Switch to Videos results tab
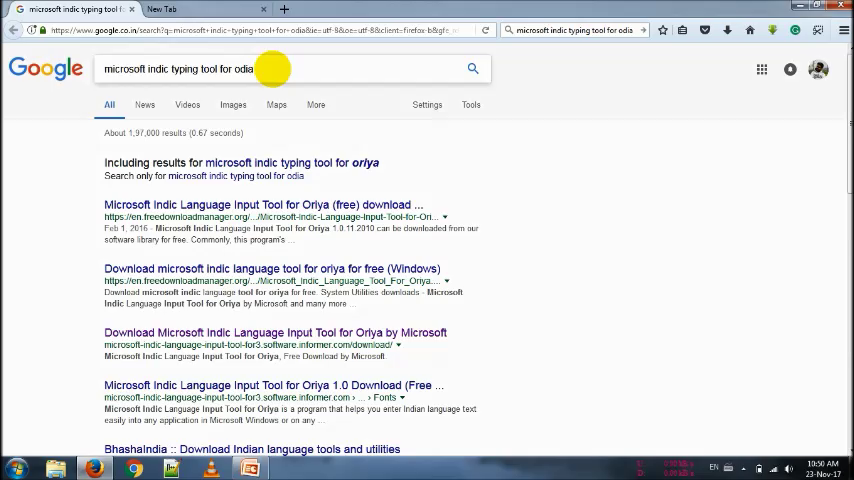 (187, 105)
